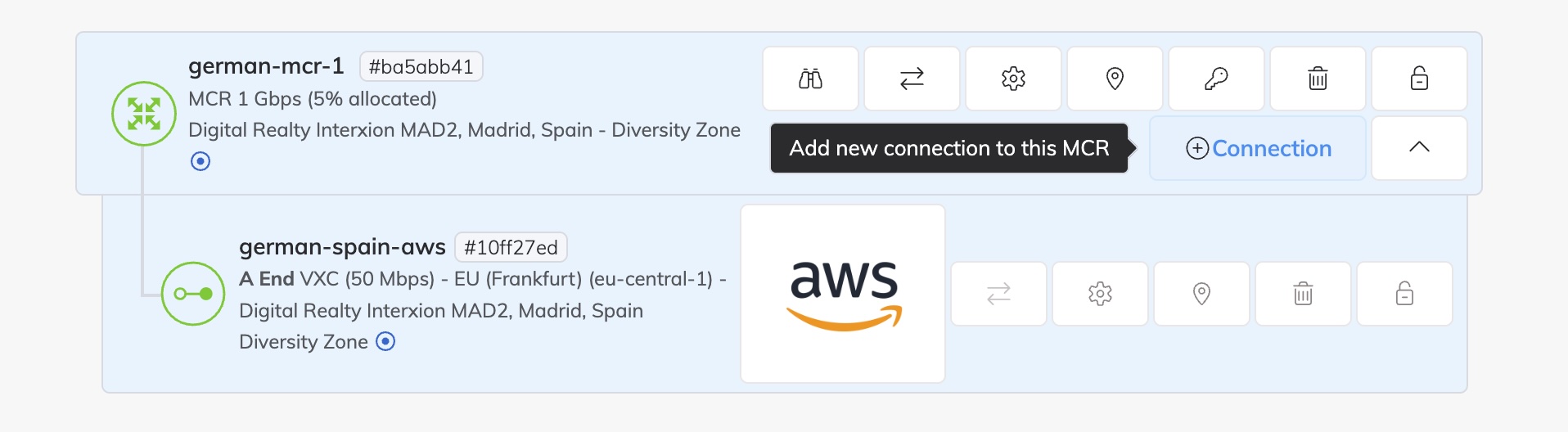This screenshot has width=1568, height=432.
Task: Add new Connection to this MCR
Action: (1258, 148)
